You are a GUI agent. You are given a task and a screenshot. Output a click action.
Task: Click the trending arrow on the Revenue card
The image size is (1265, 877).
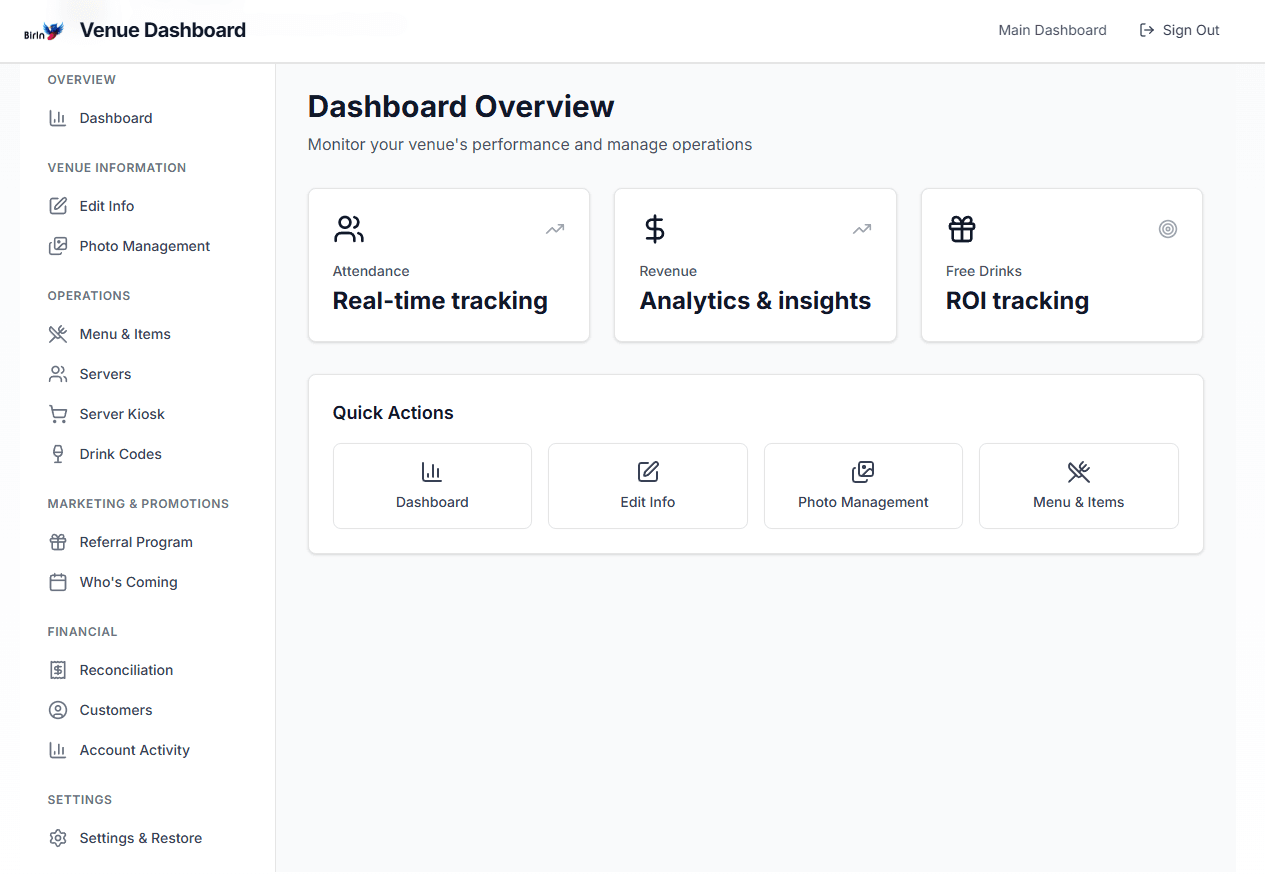(x=861, y=229)
